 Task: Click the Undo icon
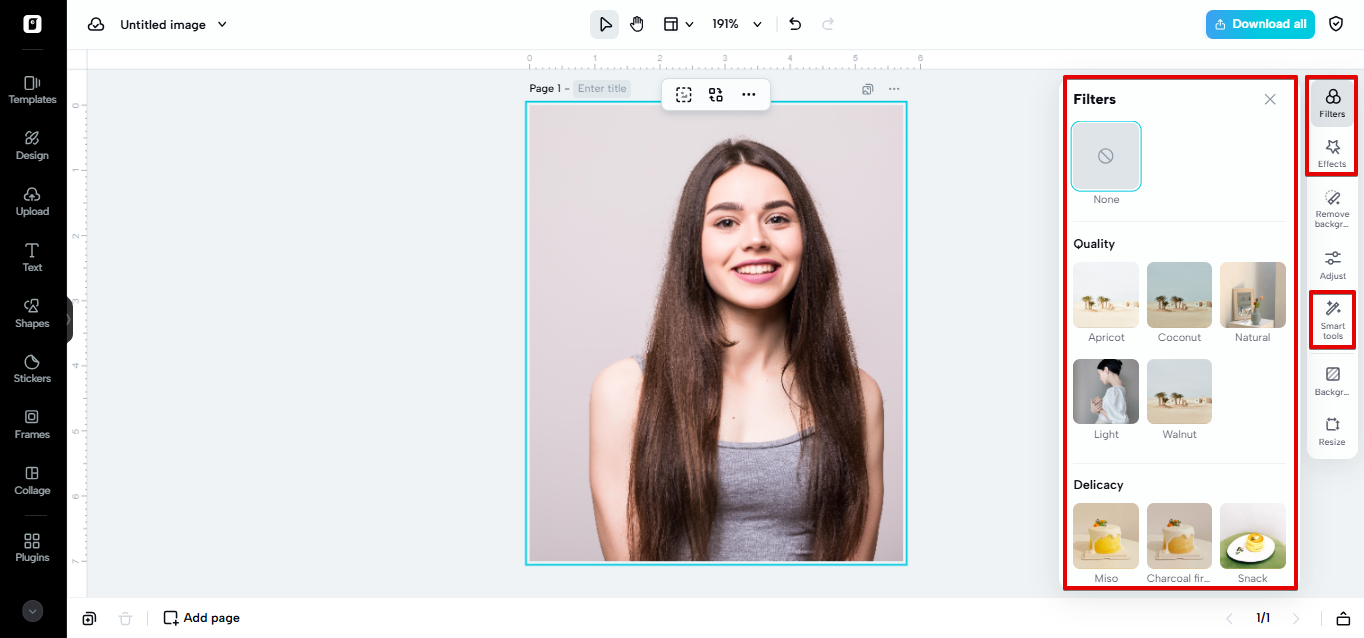[x=794, y=23]
